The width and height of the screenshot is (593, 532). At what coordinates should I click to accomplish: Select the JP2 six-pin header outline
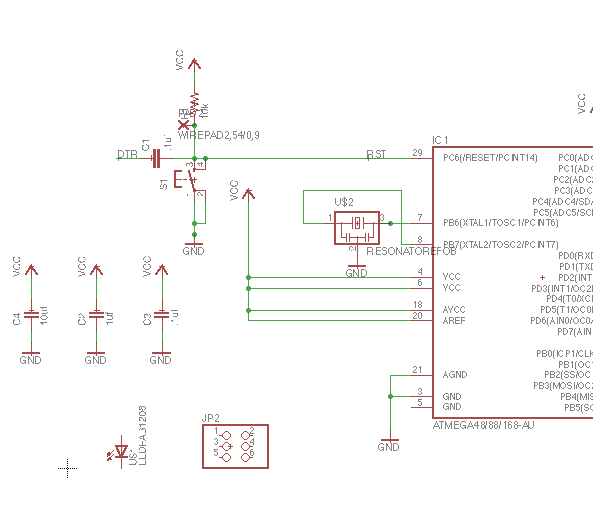pos(236,447)
